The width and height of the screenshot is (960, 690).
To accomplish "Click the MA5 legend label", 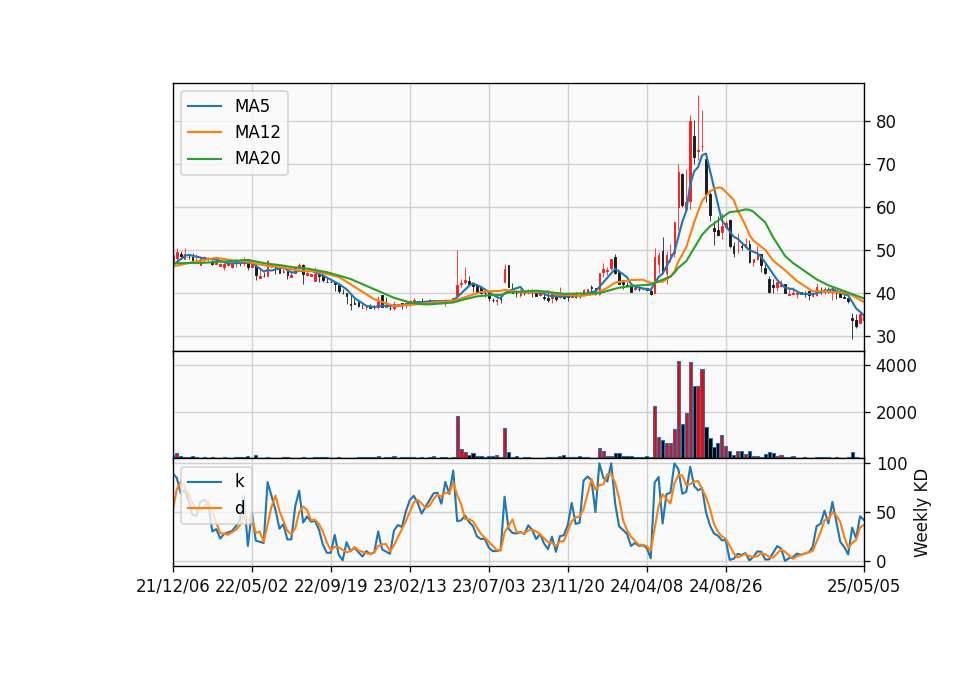I will click(x=252, y=106).
